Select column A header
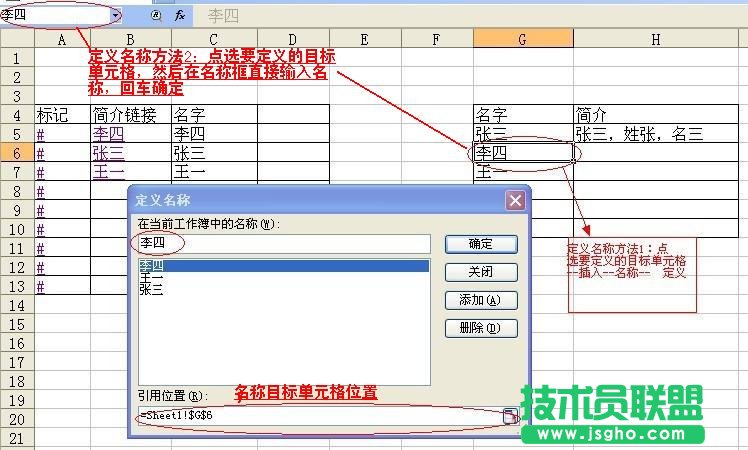 pos(62,39)
